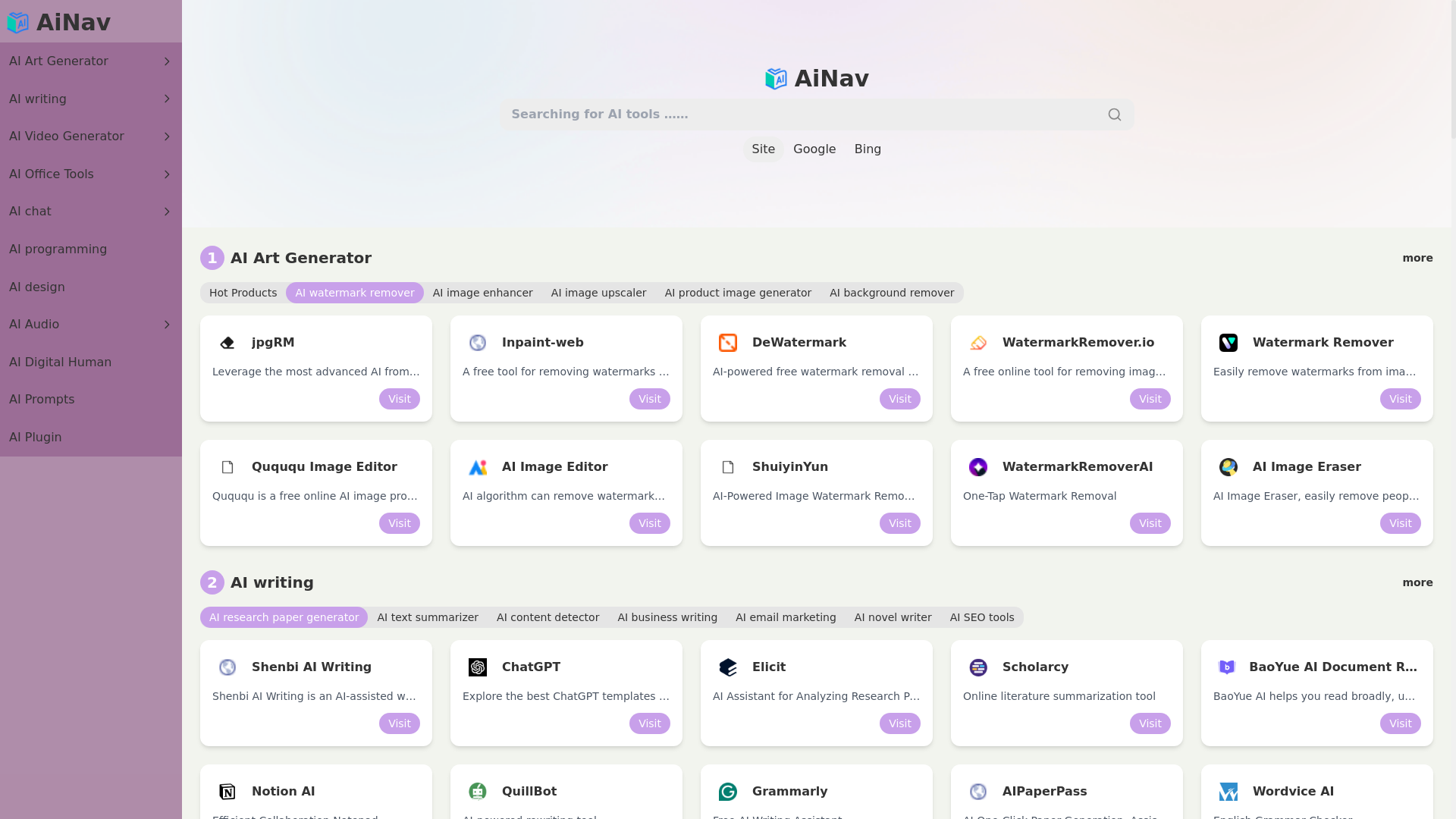
Task: Open AI Prompts in the sidebar
Action: pos(91,400)
